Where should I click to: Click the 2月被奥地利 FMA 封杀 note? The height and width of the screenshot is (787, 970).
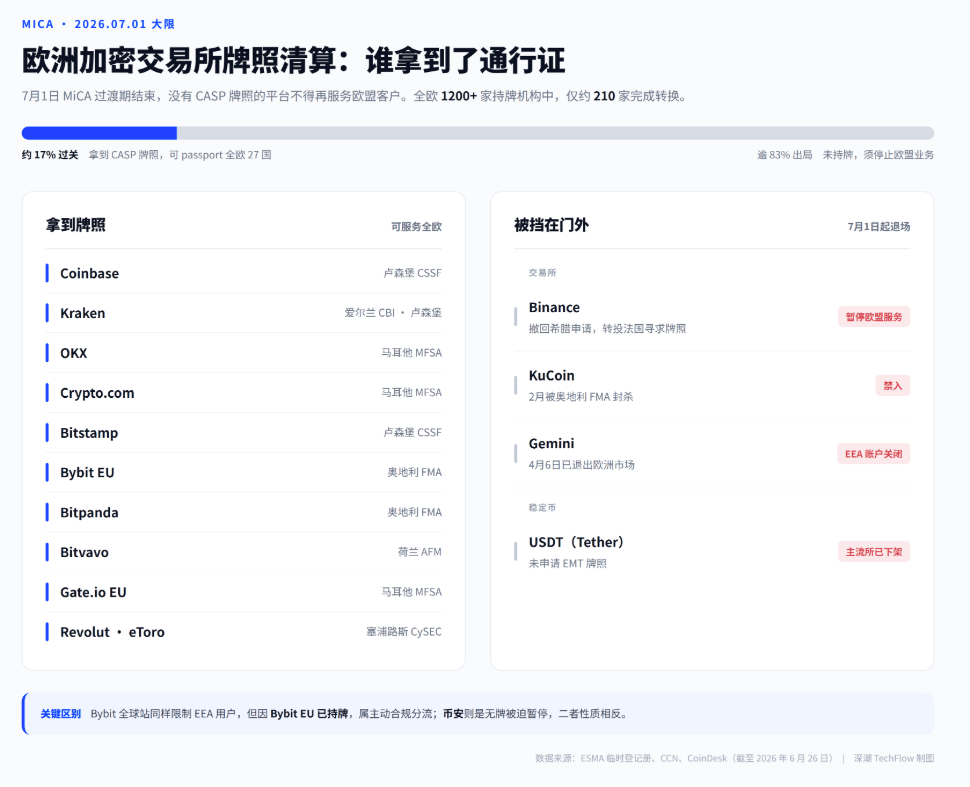(x=581, y=397)
